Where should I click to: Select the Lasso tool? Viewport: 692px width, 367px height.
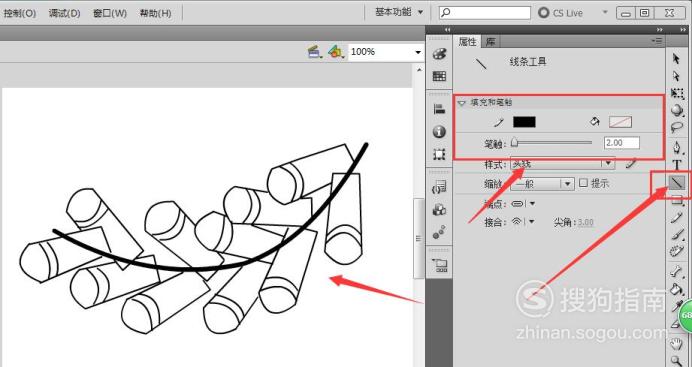pyautogui.click(x=676, y=128)
